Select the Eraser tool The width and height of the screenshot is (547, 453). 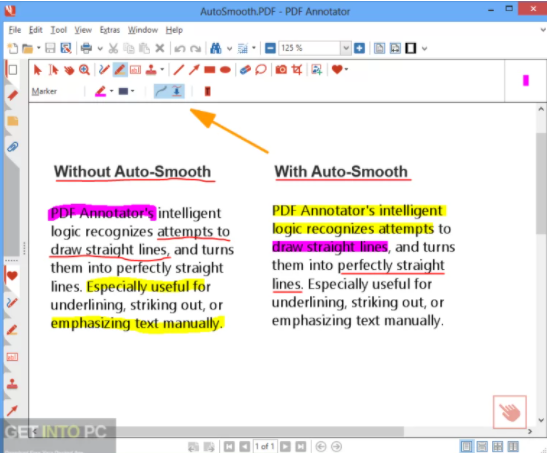(245, 70)
